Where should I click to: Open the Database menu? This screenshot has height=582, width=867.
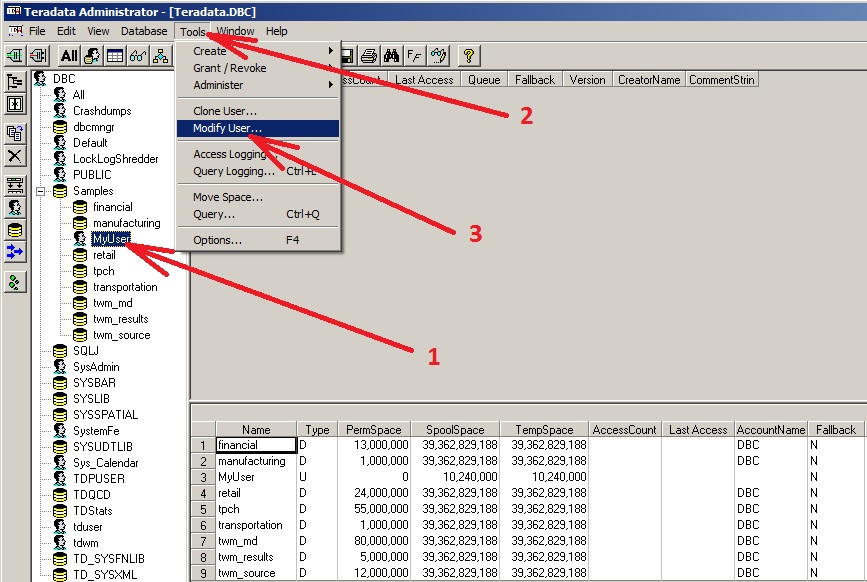pyautogui.click(x=144, y=31)
